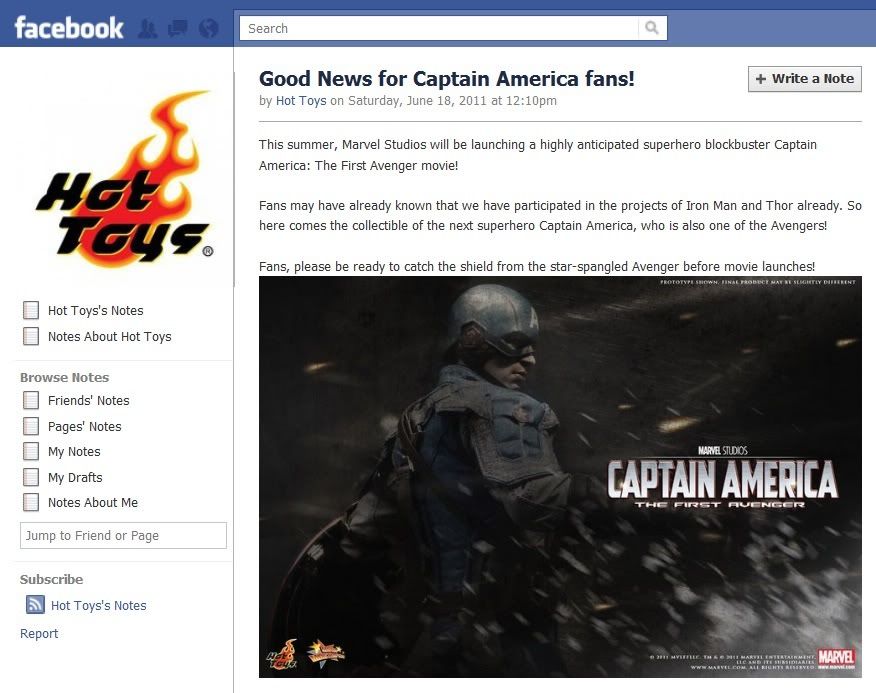Image resolution: width=876 pixels, height=693 pixels.
Task: Click the notepad icon beside Friends' Notes
Action: coord(31,400)
